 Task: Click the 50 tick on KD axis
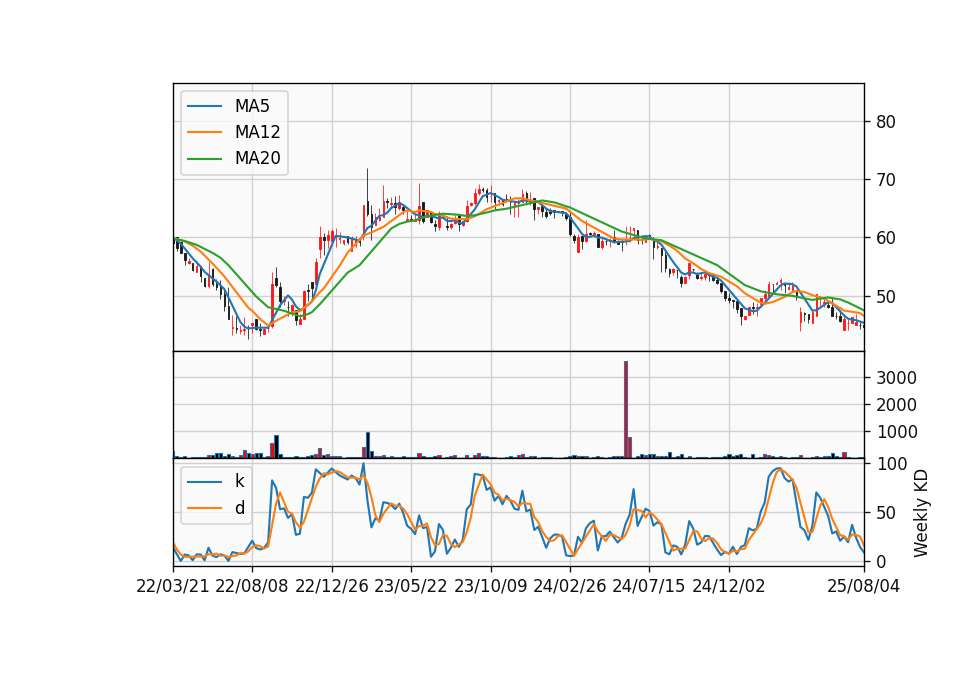885,513
